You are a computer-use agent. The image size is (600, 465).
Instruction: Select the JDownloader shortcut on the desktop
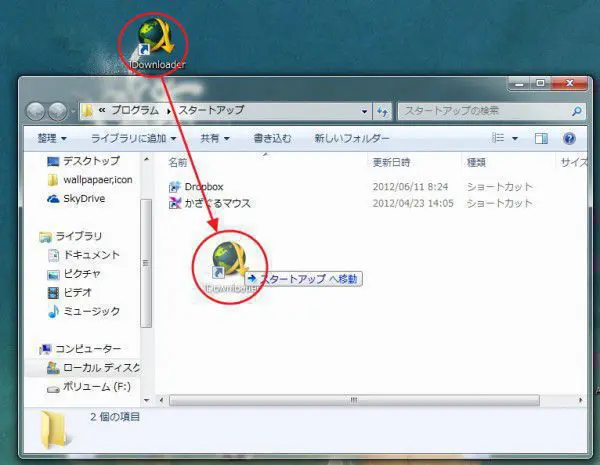(x=155, y=44)
